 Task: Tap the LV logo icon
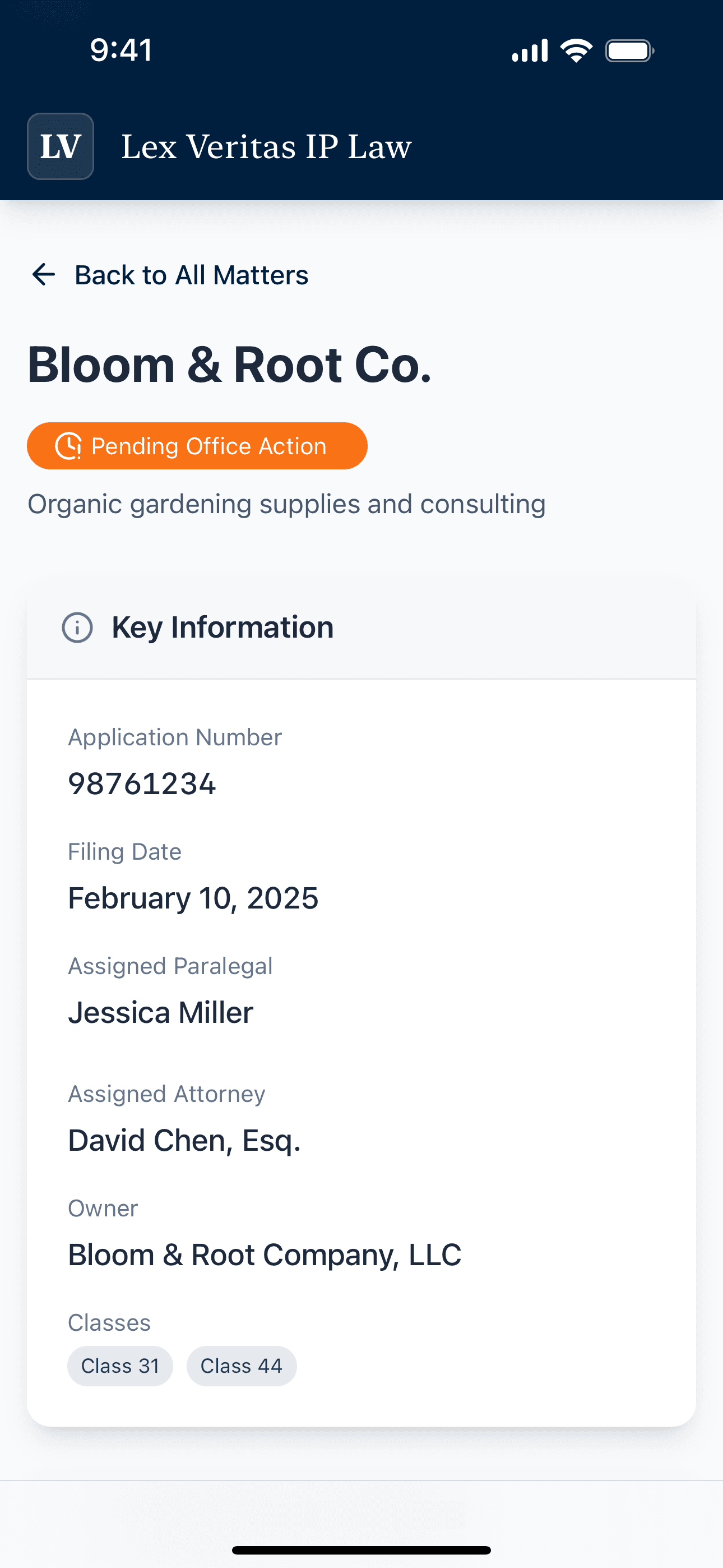tap(61, 146)
